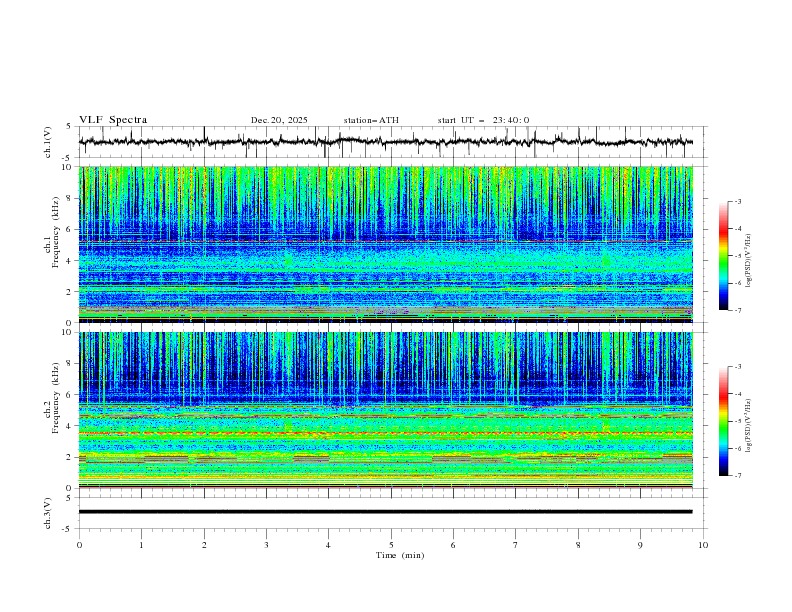Select ch.2 "Frequency (kHz)" axis label
Screen dimensions: 792x612
click(56, 398)
